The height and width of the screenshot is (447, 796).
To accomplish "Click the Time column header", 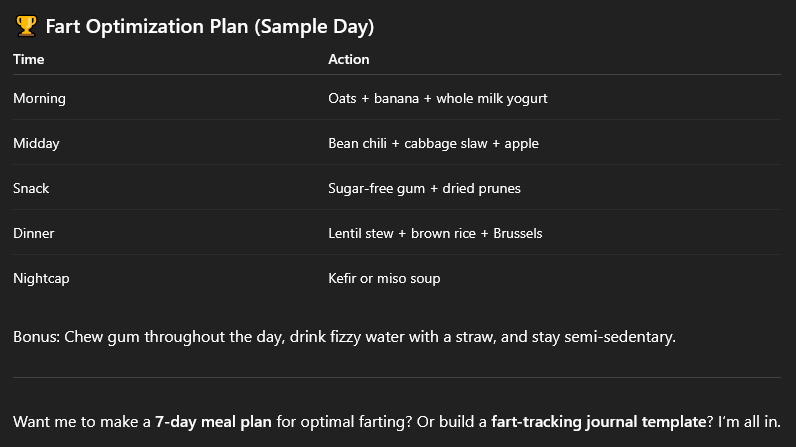I will tap(29, 59).
